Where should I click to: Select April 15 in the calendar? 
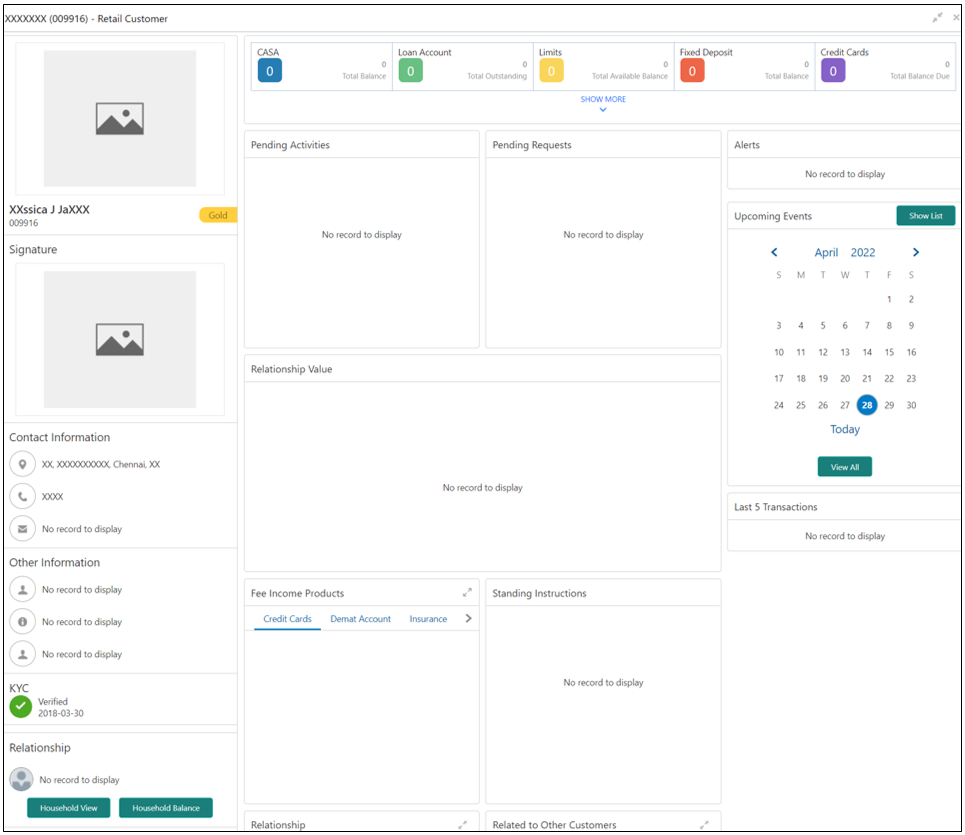889,352
